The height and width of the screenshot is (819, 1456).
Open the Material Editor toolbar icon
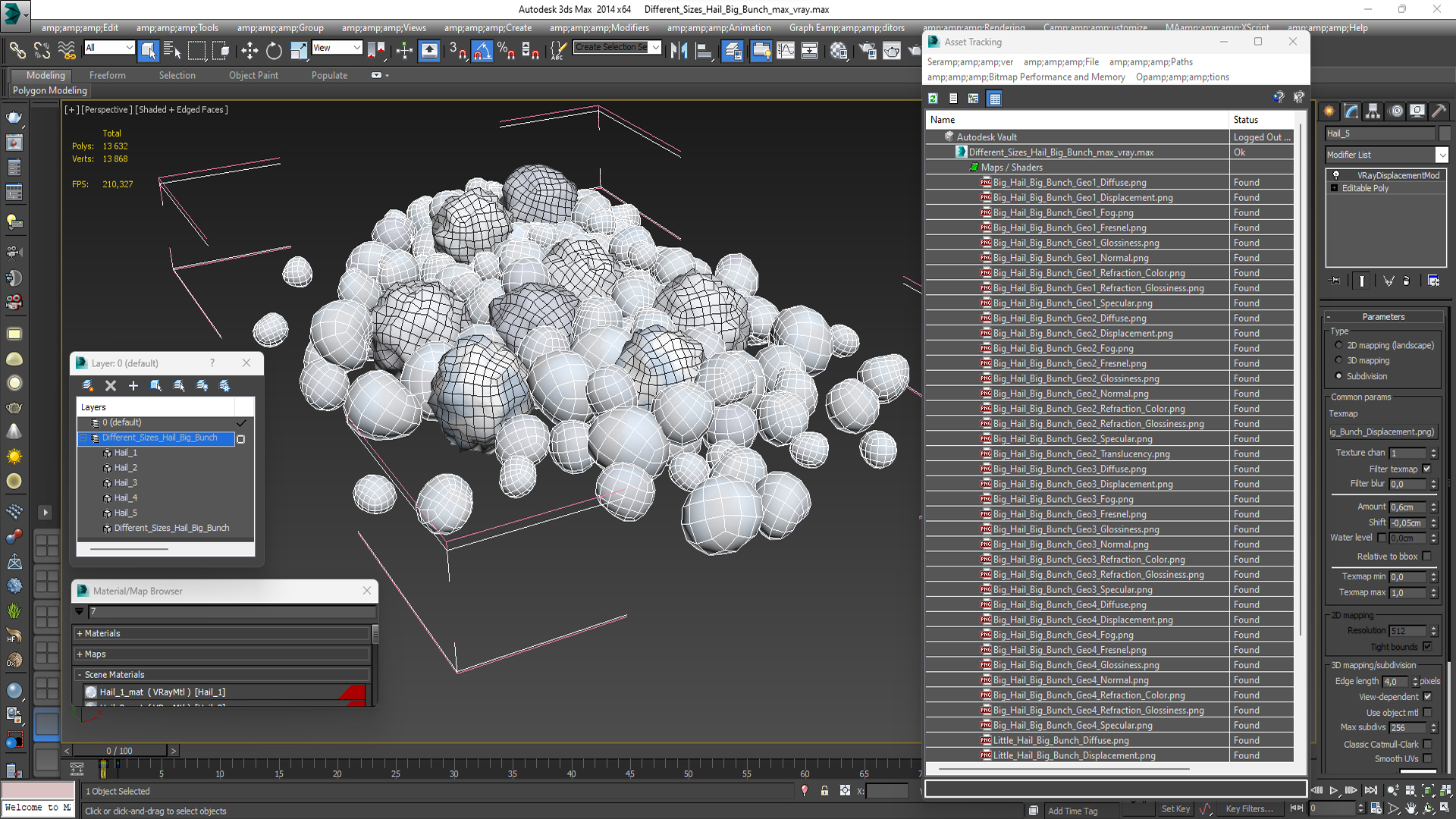(838, 51)
